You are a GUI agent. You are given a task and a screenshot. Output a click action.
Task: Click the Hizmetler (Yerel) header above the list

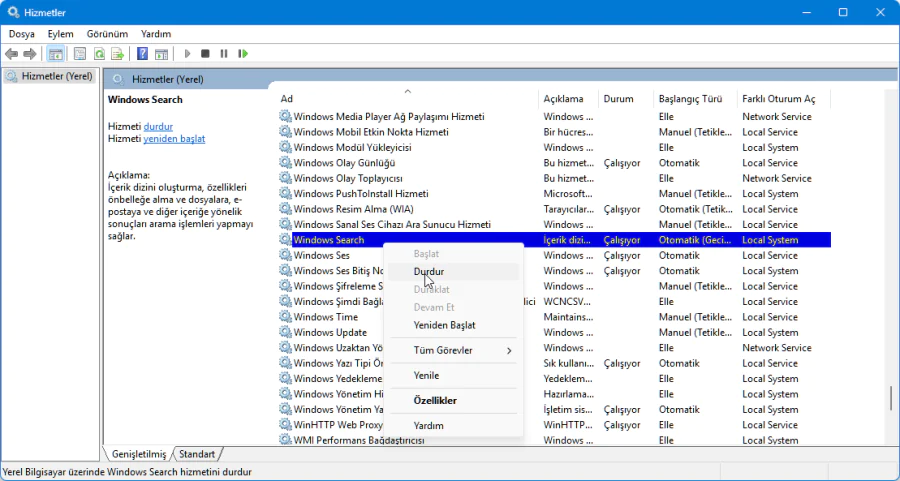click(168, 79)
